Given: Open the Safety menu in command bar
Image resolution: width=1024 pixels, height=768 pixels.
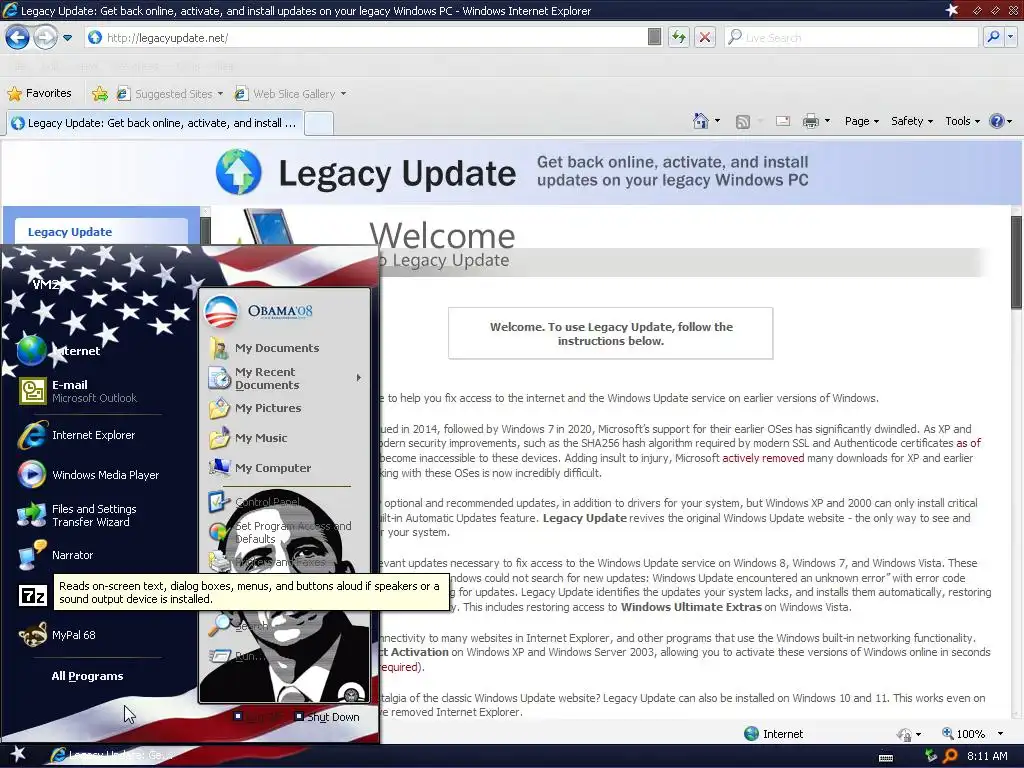Looking at the screenshot, I should pyautogui.click(x=912, y=121).
